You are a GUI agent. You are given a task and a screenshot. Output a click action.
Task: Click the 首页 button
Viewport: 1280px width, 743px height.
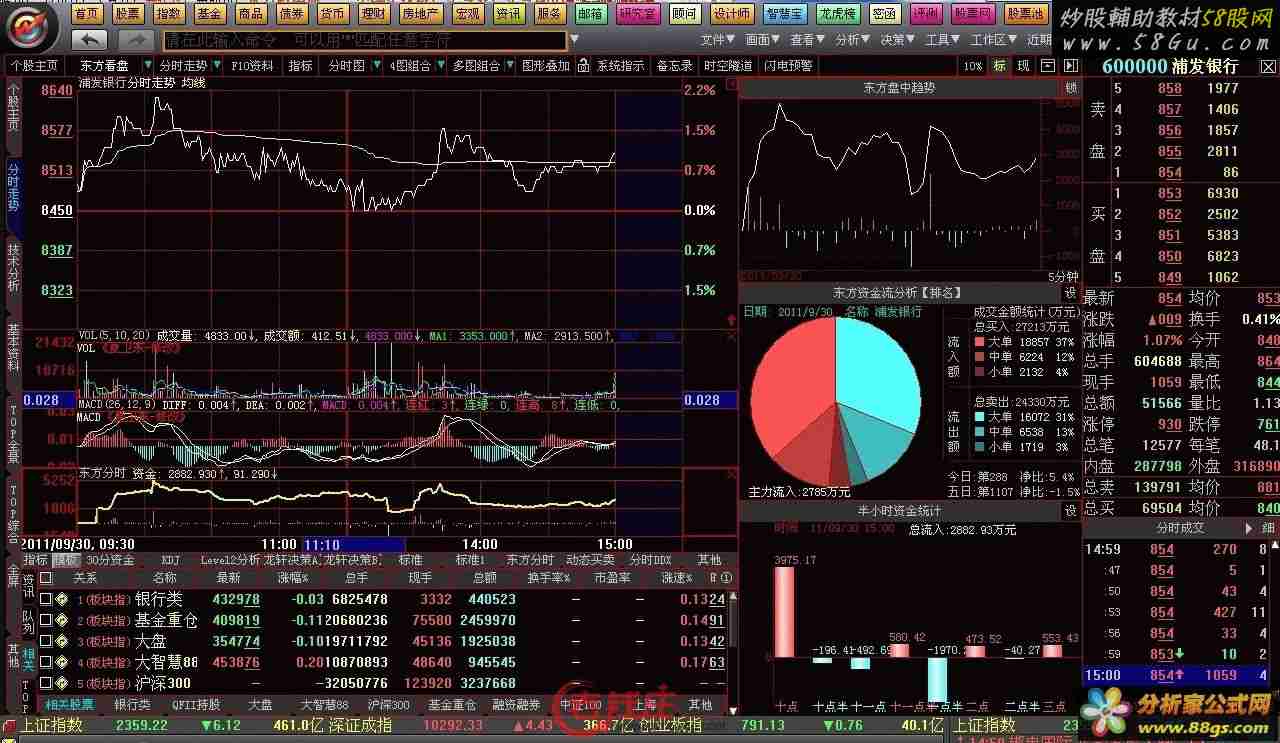click(x=88, y=14)
